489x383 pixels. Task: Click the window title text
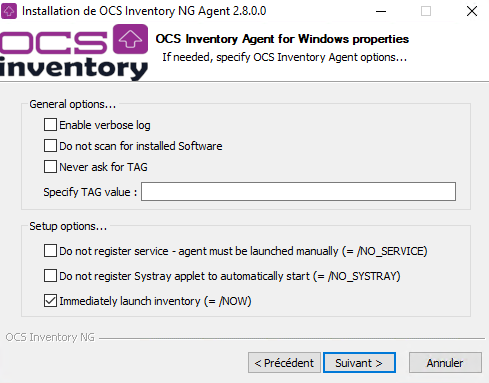144,11
